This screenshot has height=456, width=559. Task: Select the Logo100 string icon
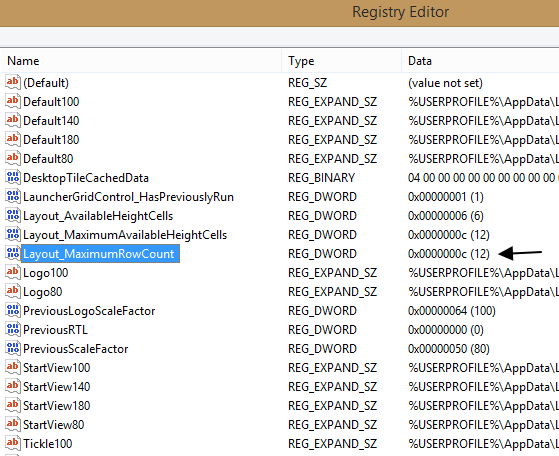click(x=13, y=272)
